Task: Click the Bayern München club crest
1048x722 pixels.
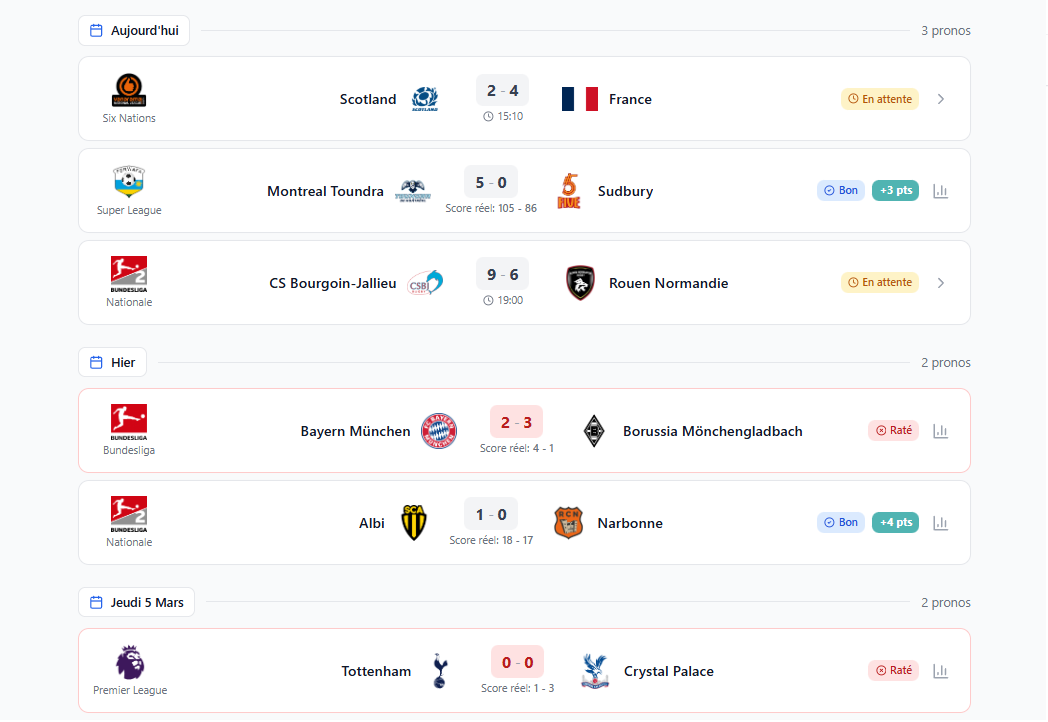Action: click(x=439, y=431)
